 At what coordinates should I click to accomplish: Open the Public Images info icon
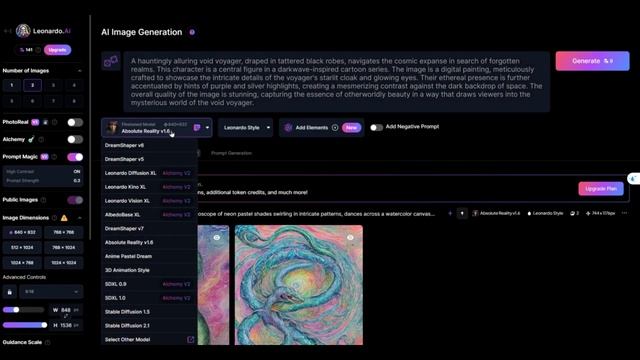click(x=43, y=200)
